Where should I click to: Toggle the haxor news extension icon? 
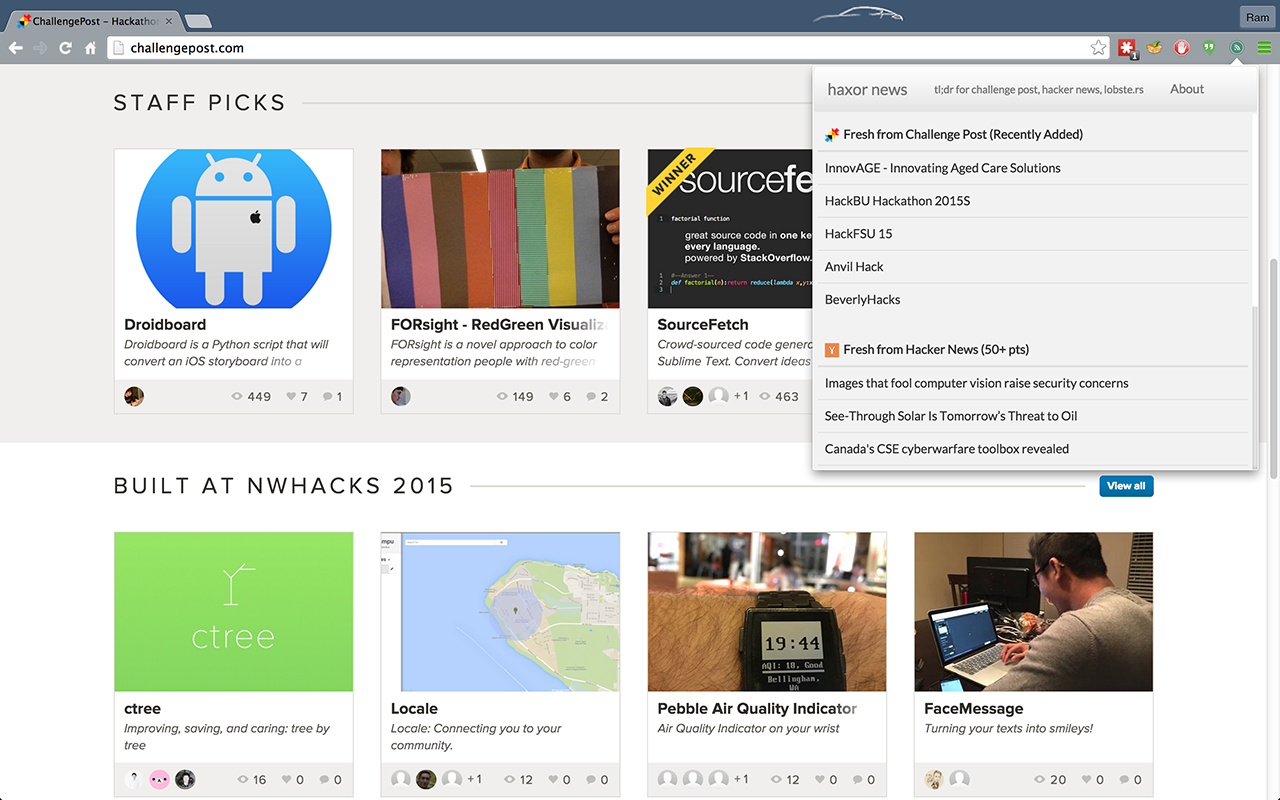(x=1237, y=48)
